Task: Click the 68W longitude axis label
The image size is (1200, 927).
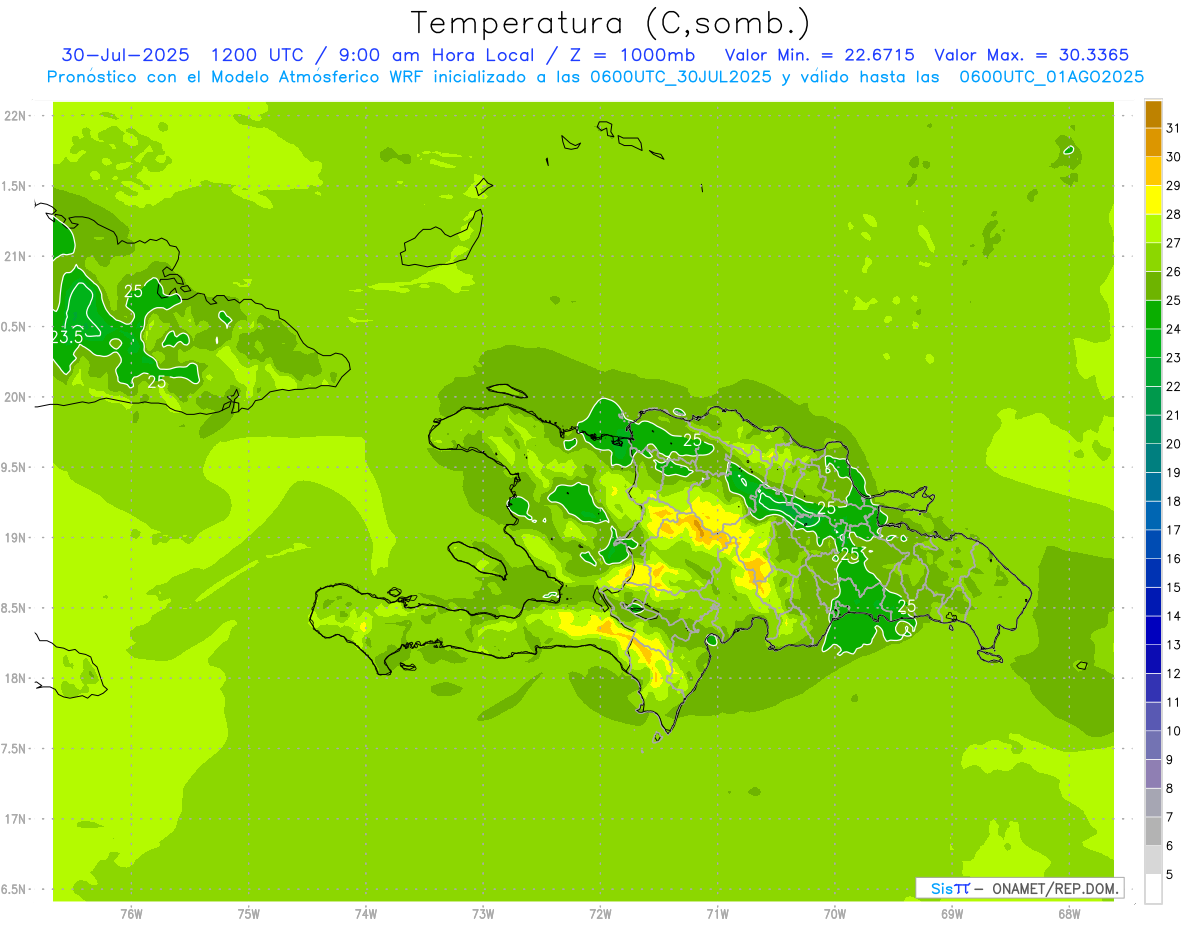Action: click(x=1068, y=913)
